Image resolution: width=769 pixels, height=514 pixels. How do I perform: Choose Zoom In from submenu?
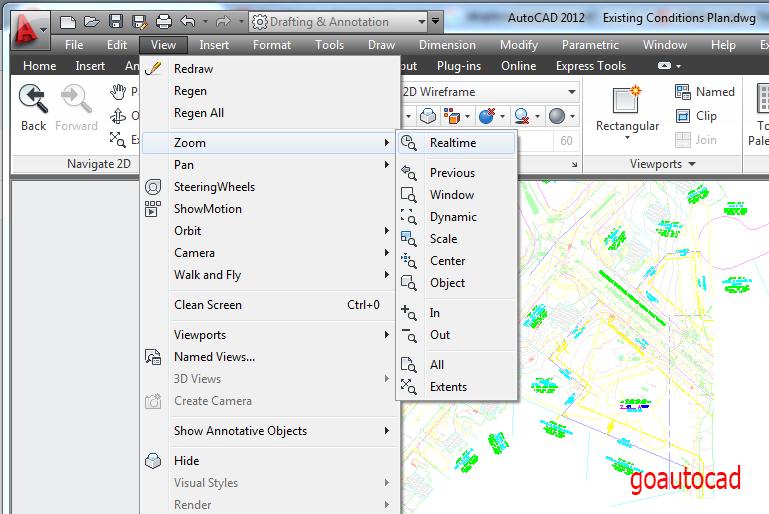tap(457, 313)
